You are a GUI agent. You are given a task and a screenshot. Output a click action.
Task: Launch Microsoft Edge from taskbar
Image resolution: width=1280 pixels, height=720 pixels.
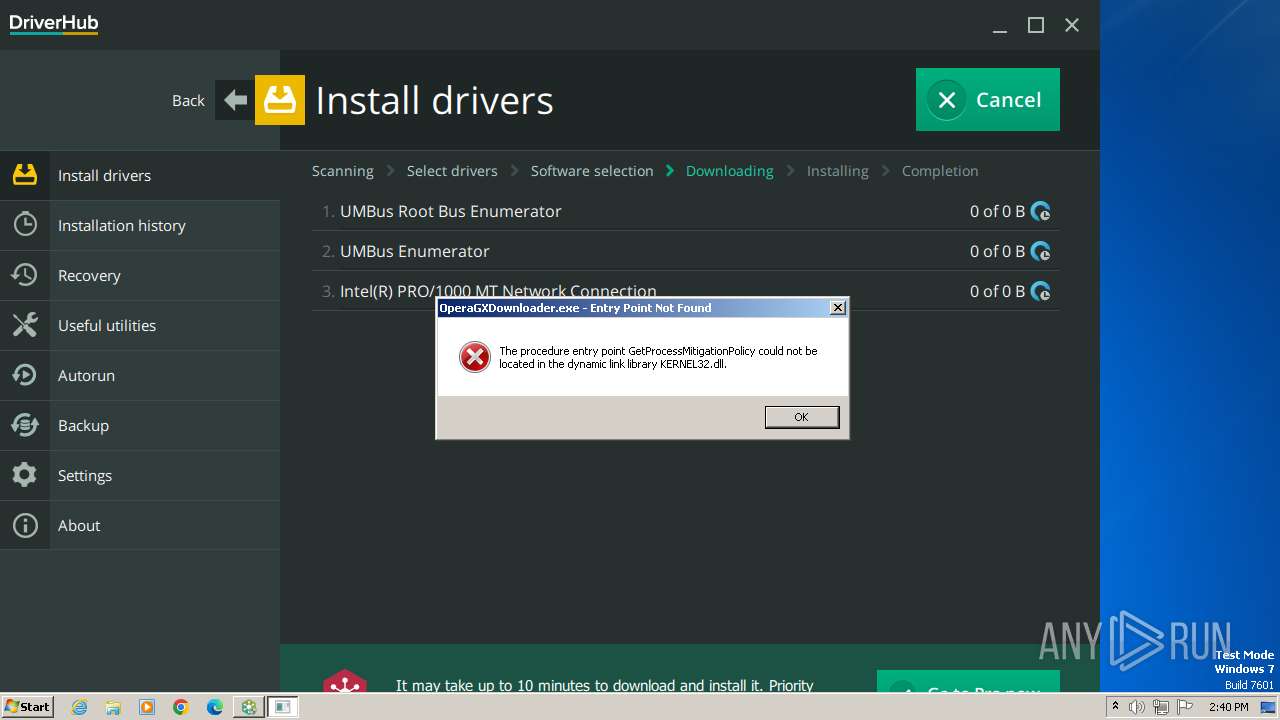pos(215,707)
